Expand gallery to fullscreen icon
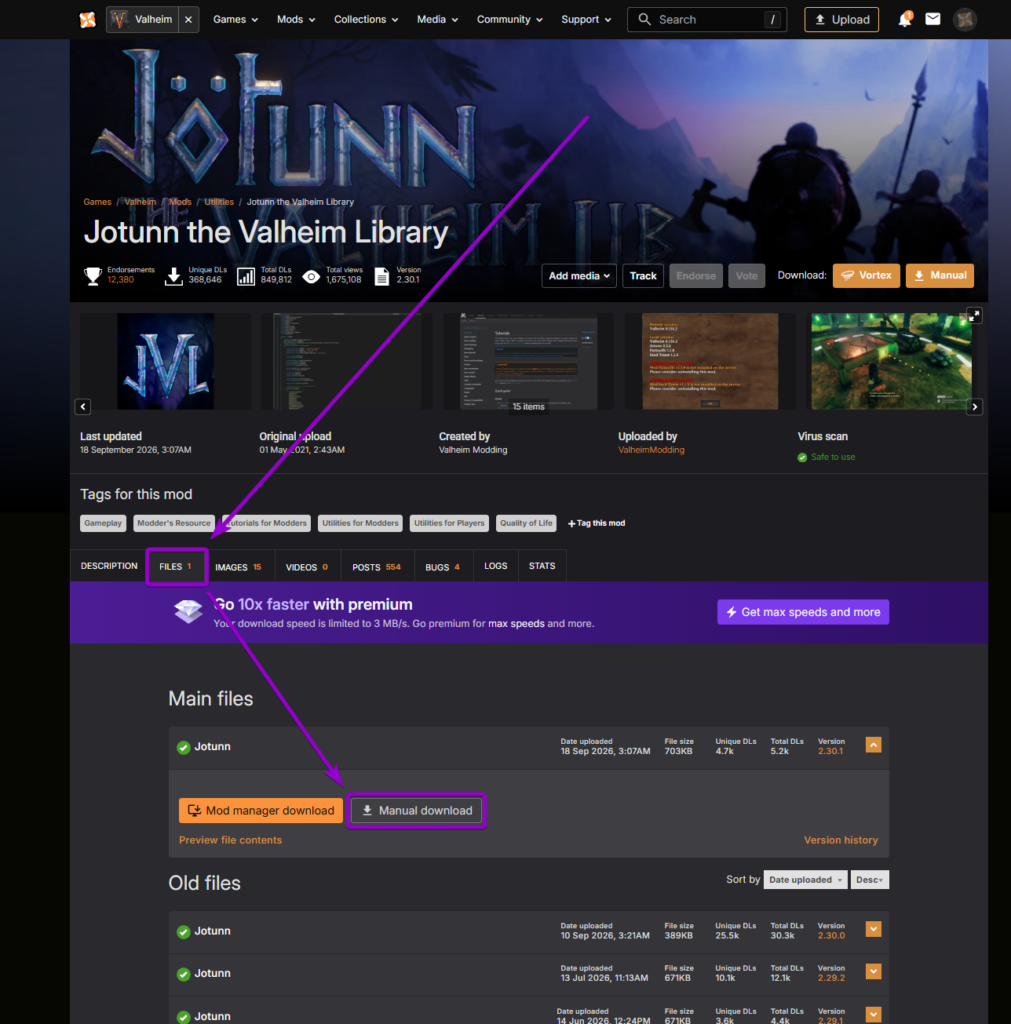 pos(974,316)
